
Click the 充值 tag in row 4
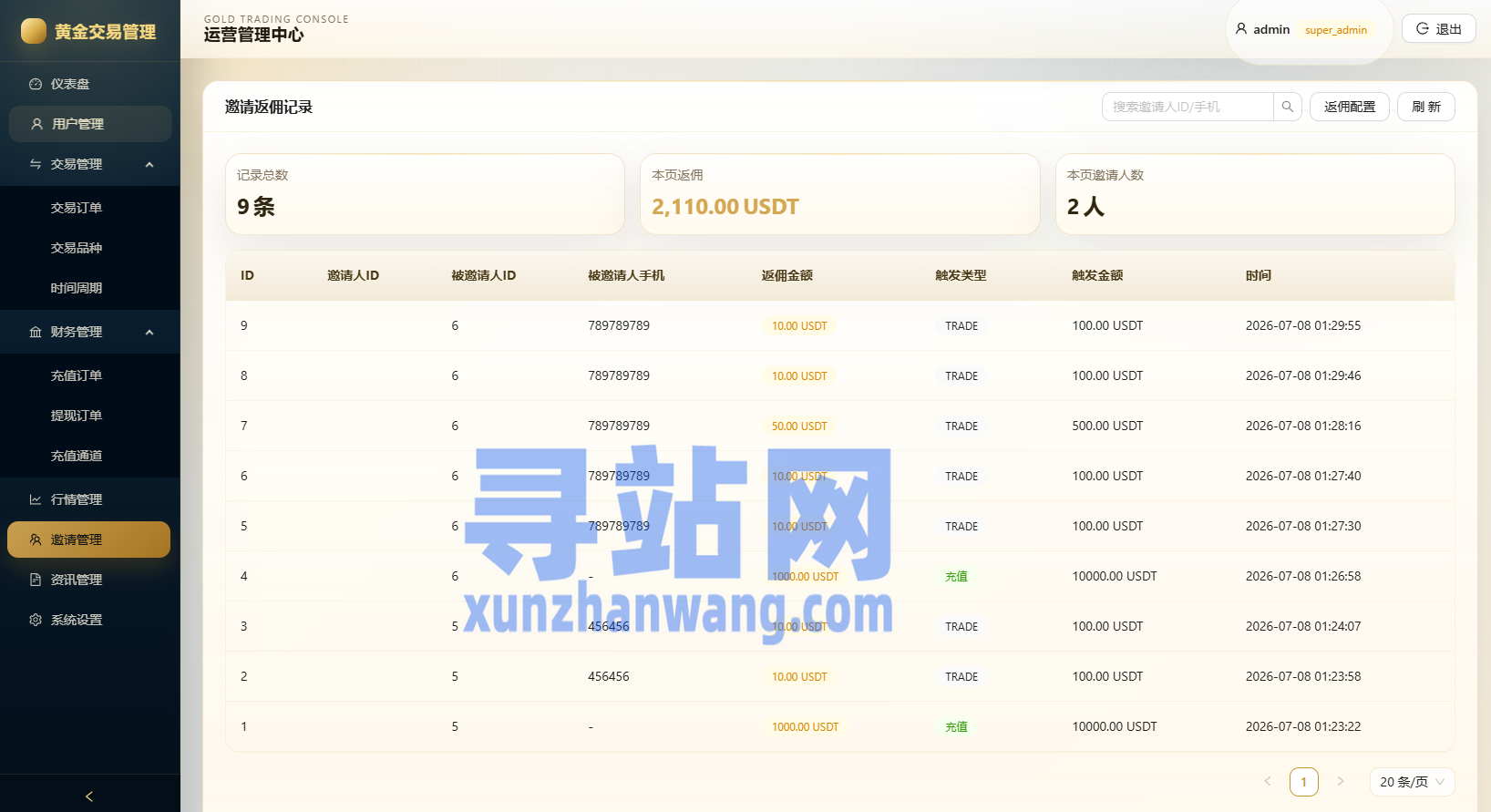956,577
